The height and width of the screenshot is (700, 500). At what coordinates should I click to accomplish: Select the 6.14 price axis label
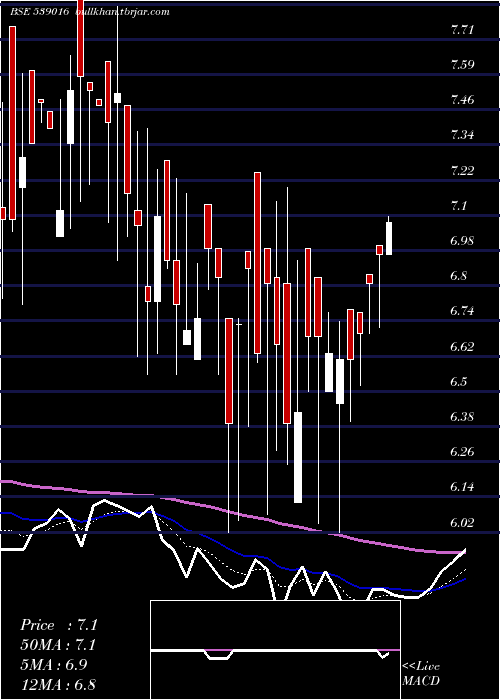[x=461, y=487]
